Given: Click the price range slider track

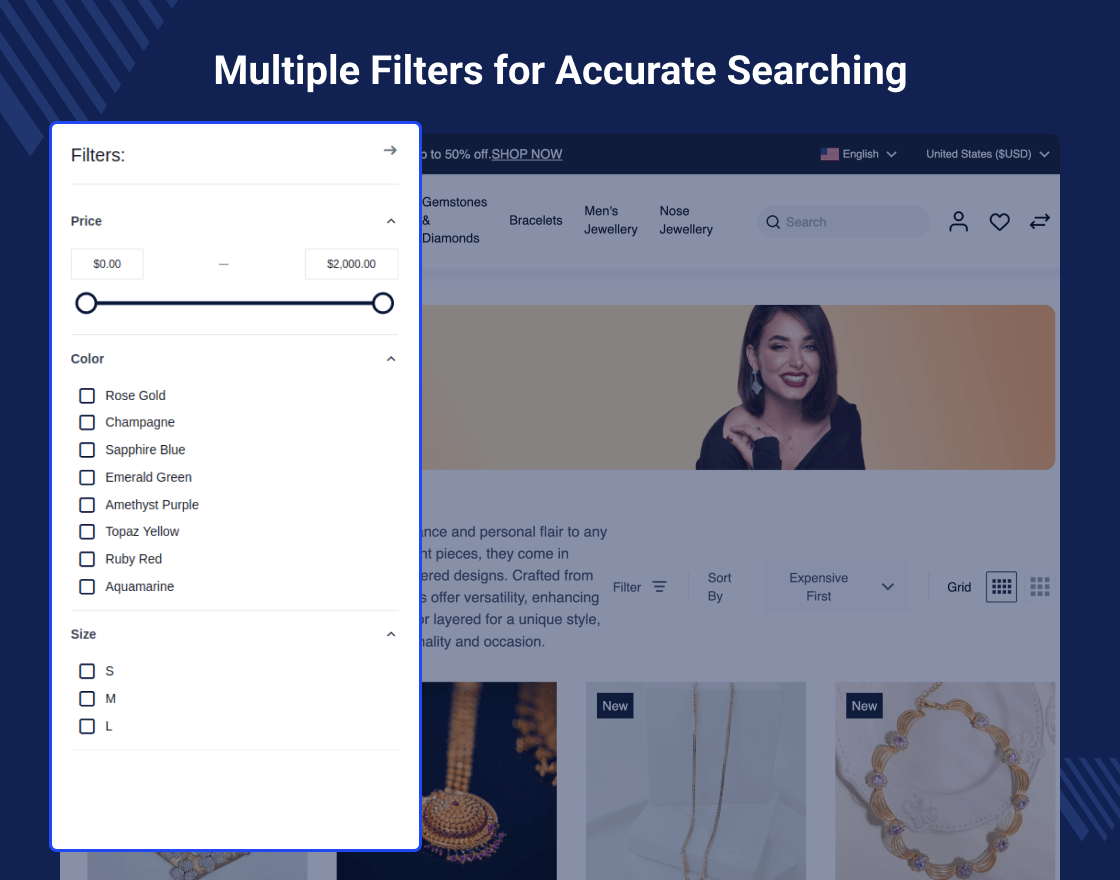Looking at the screenshot, I should [x=234, y=303].
